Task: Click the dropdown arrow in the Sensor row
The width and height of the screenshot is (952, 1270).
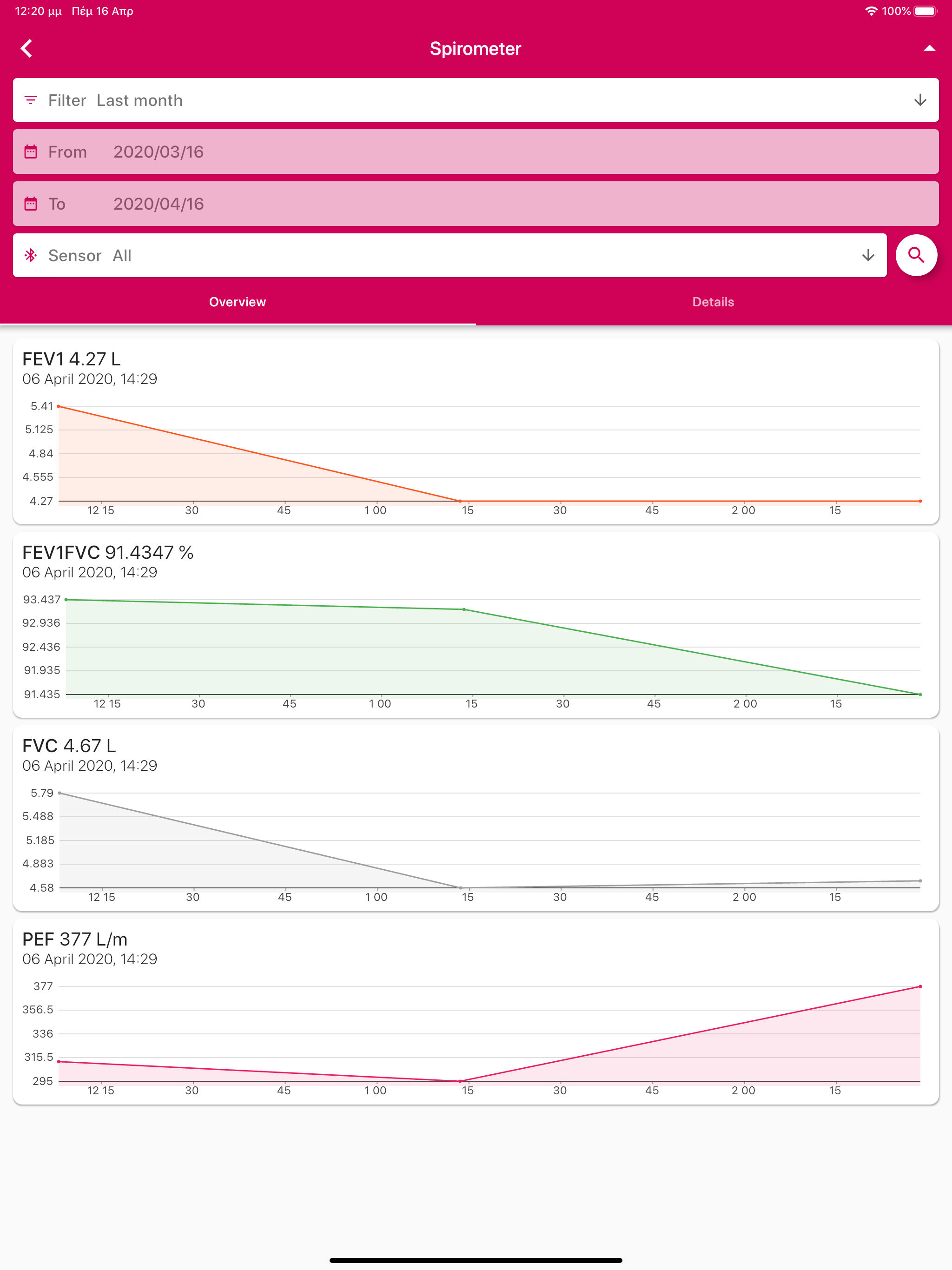Action: (868, 256)
